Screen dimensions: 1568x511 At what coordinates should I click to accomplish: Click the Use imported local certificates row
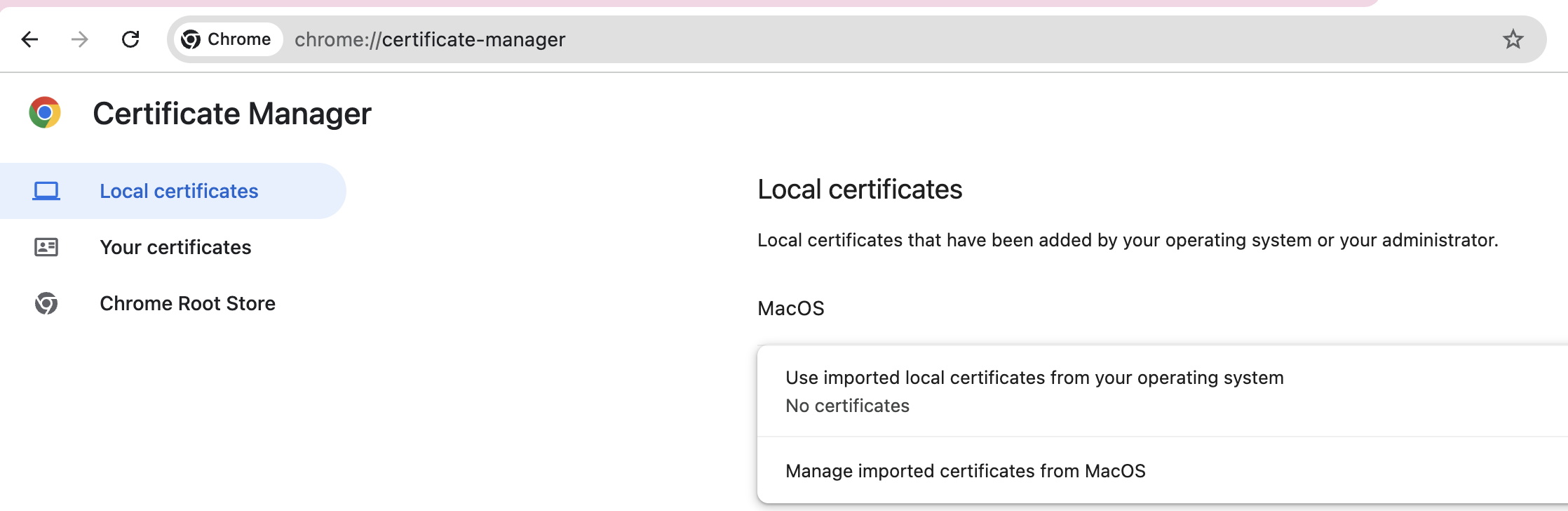pyautogui.click(x=1034, y=378)
